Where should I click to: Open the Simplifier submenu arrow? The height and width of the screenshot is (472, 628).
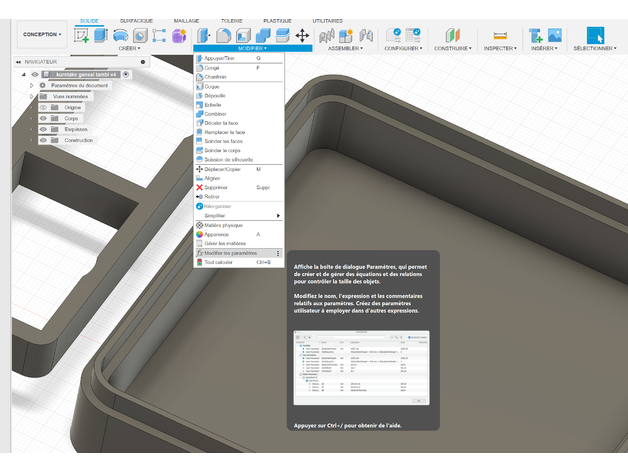click(277, 216)
